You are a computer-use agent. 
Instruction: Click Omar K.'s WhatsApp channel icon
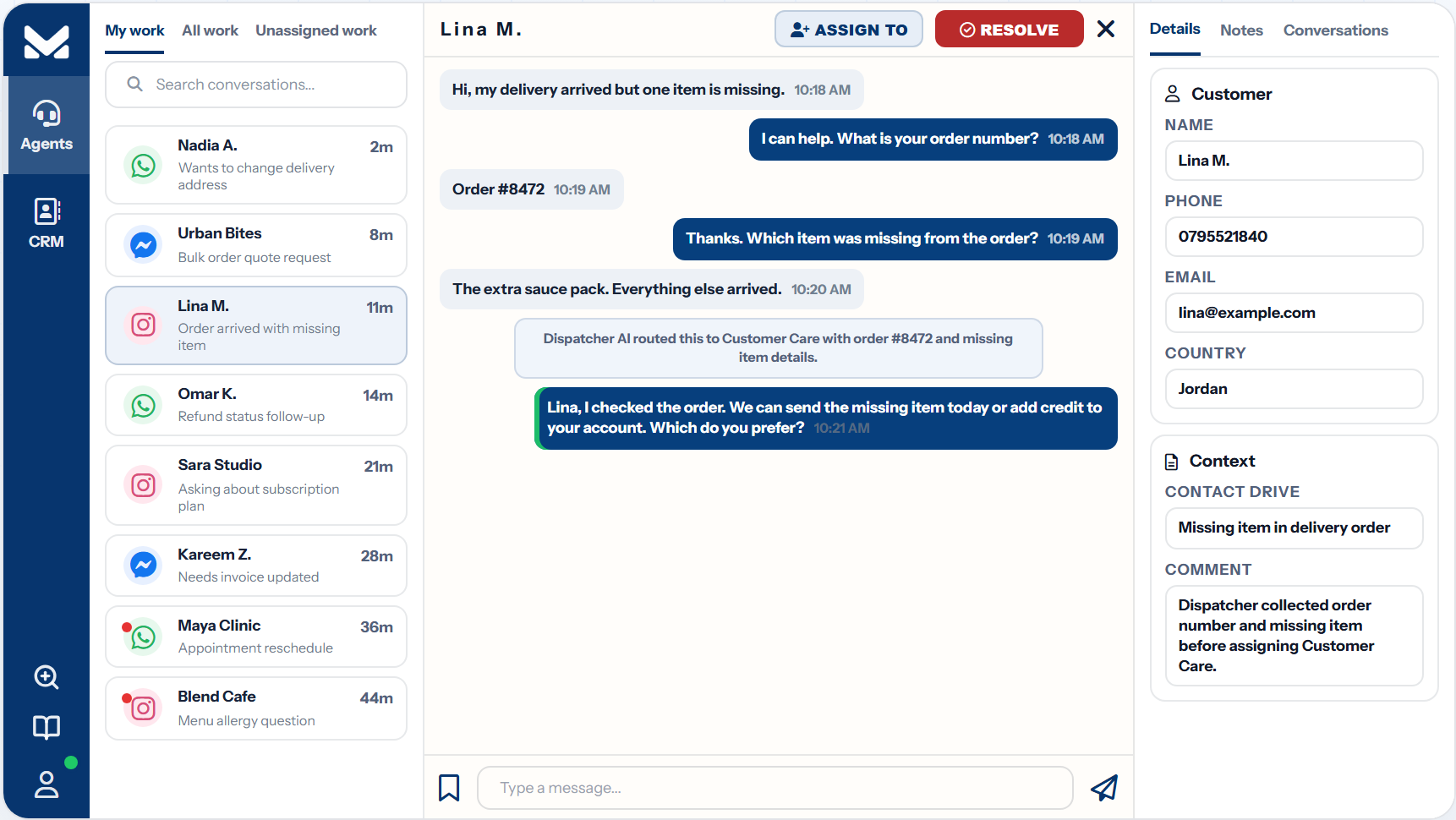144,405
